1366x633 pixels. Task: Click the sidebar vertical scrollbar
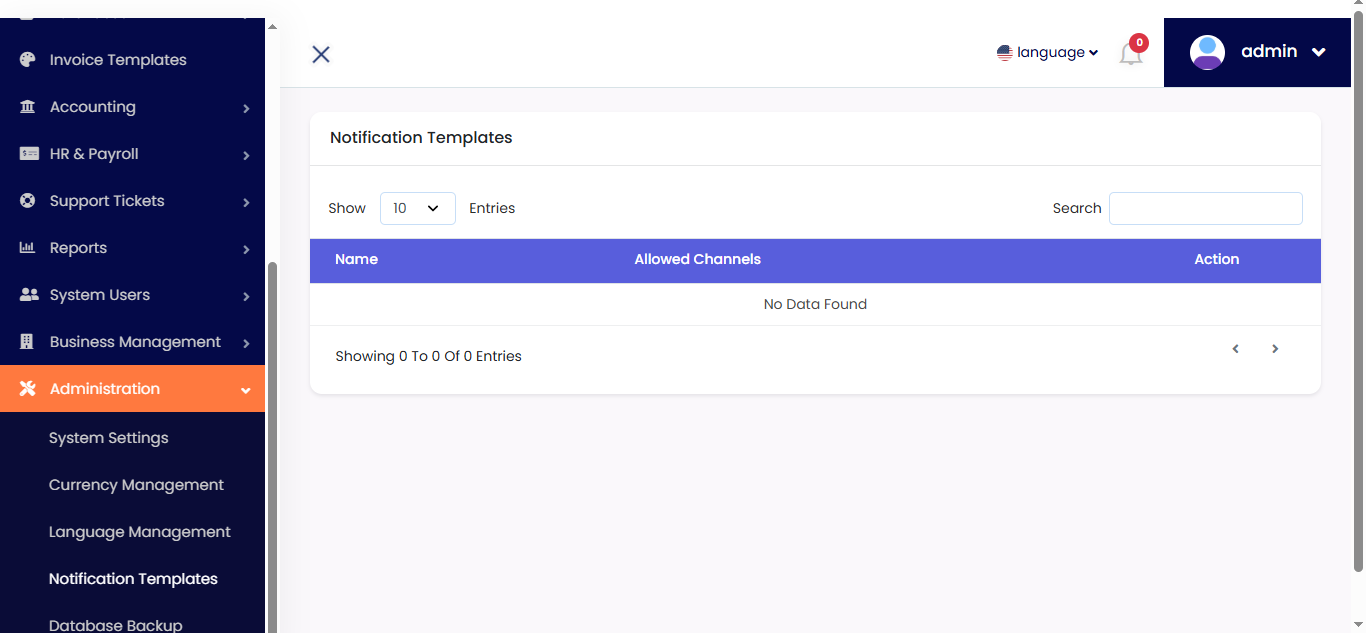click(272, 445)
